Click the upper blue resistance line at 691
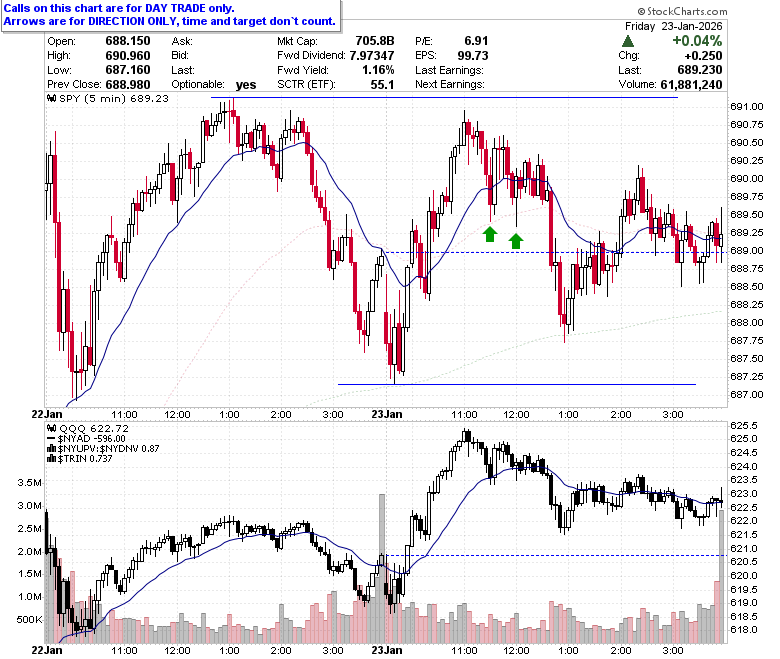 [x=444, y=97]
